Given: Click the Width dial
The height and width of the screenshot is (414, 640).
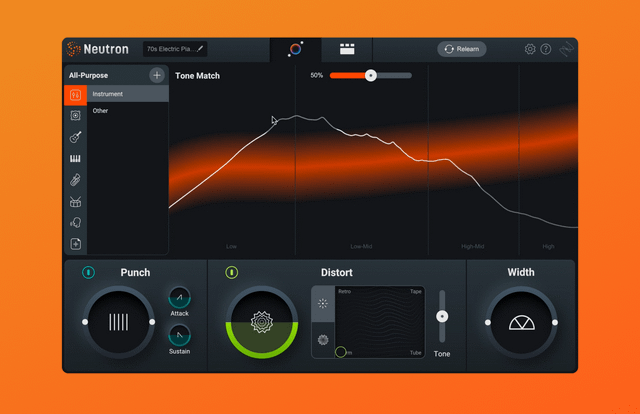Looking at the screenshot, I should tap(521, 322).
